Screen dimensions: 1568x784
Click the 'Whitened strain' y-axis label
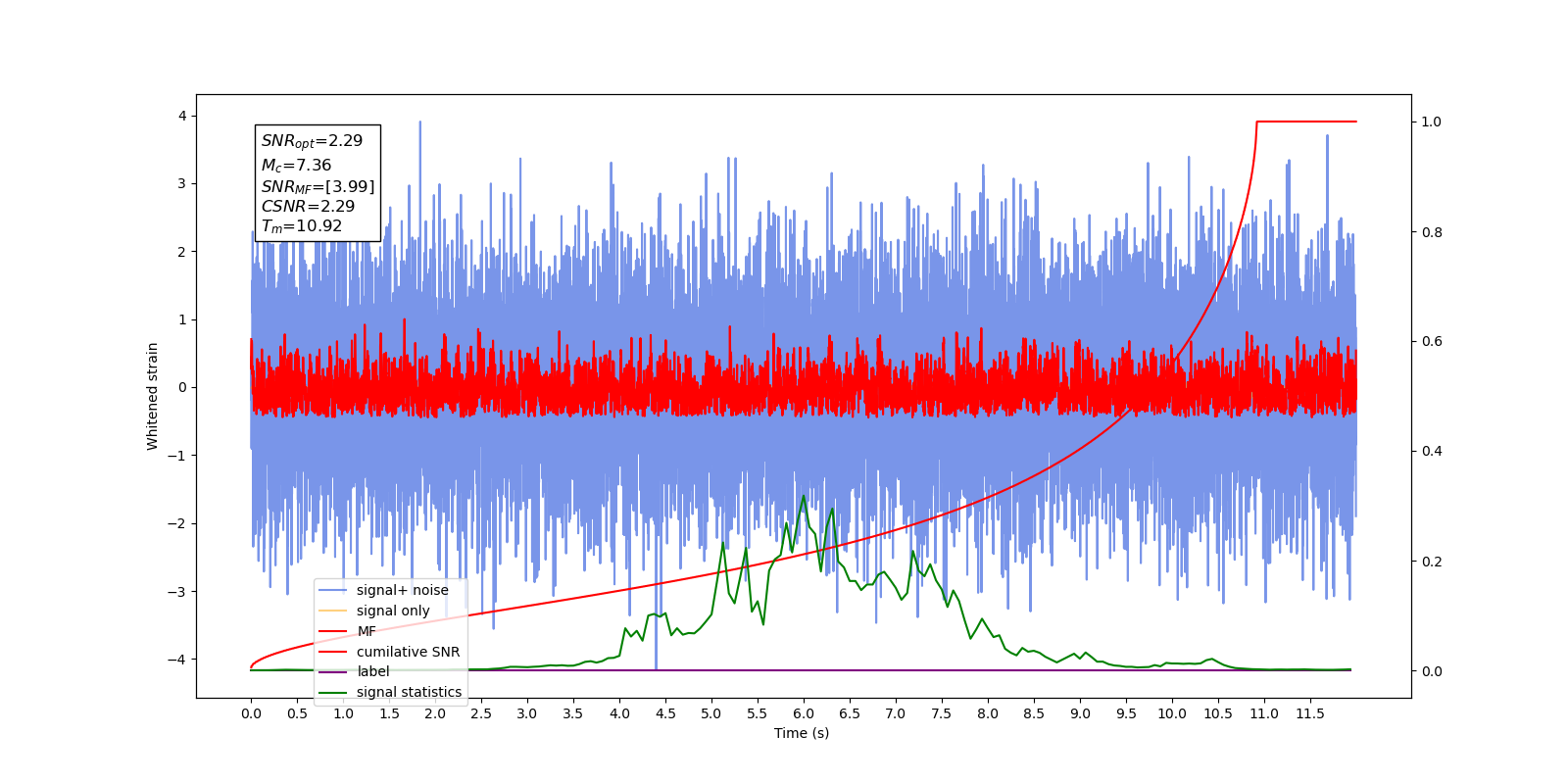[x=152, y=396]
